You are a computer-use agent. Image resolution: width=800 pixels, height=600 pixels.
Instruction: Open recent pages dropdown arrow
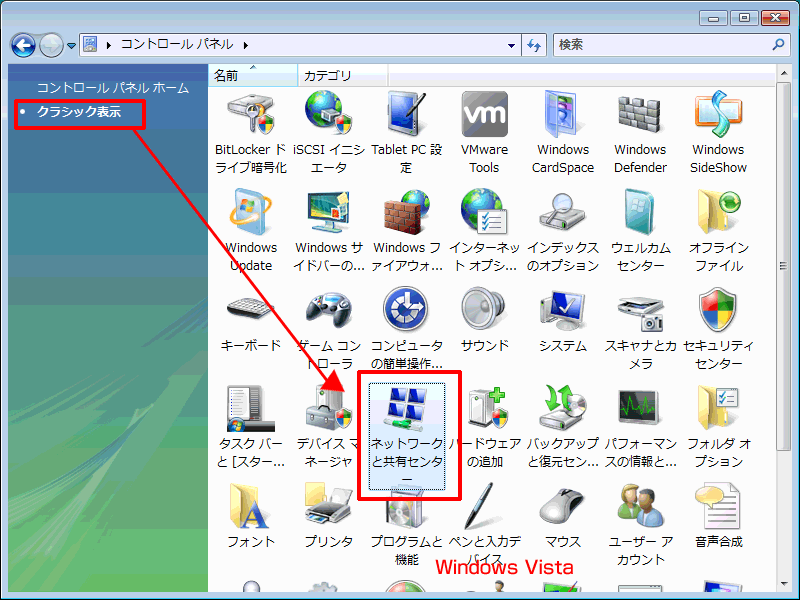pos(71,45)
